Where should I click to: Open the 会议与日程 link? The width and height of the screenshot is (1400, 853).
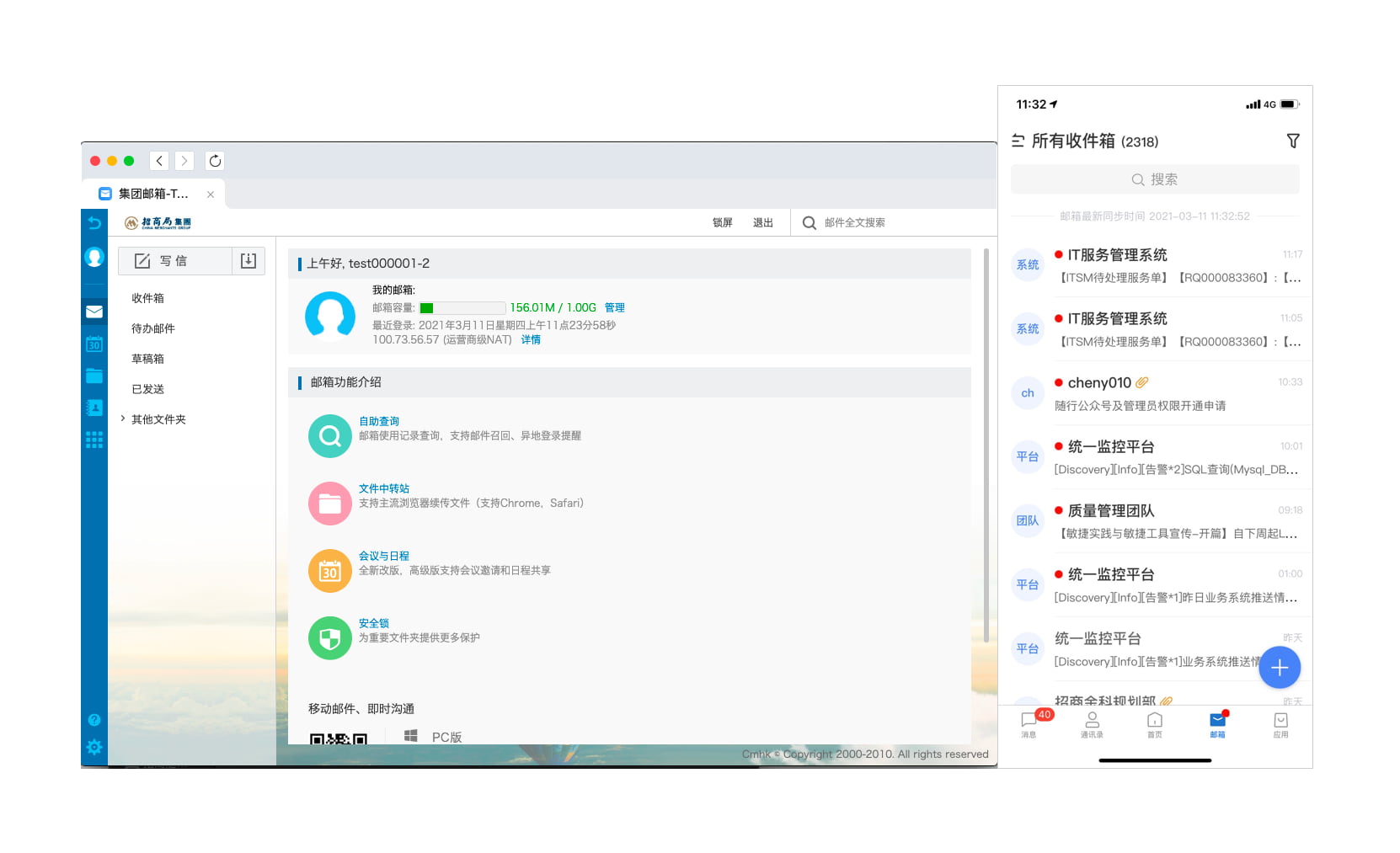click(384, 556)
